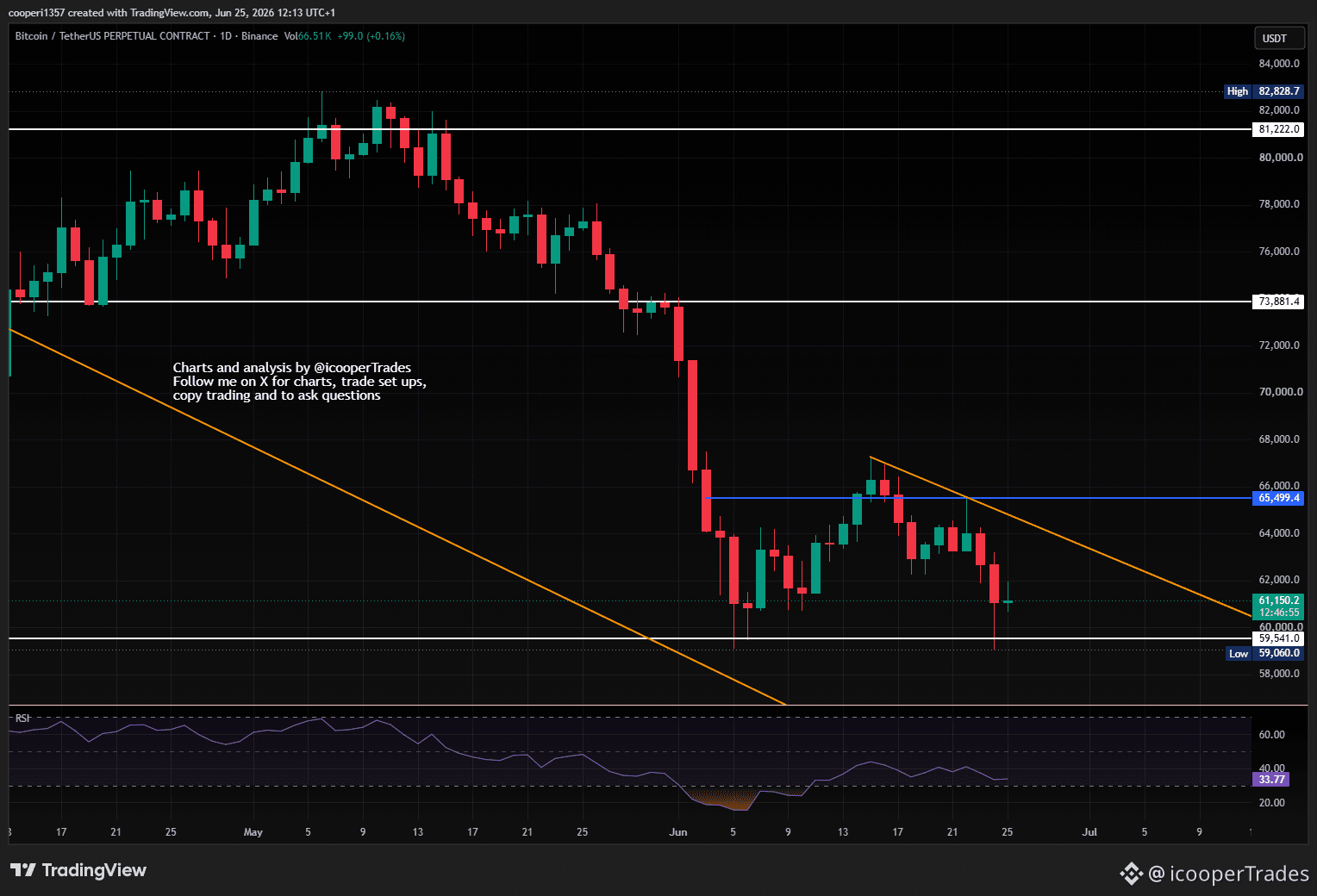Click the RSI 60.00 scale label
Image resolution: width=1317 pixels, height=896 pixels.
pyautogui.click(x=1271, y=735)
